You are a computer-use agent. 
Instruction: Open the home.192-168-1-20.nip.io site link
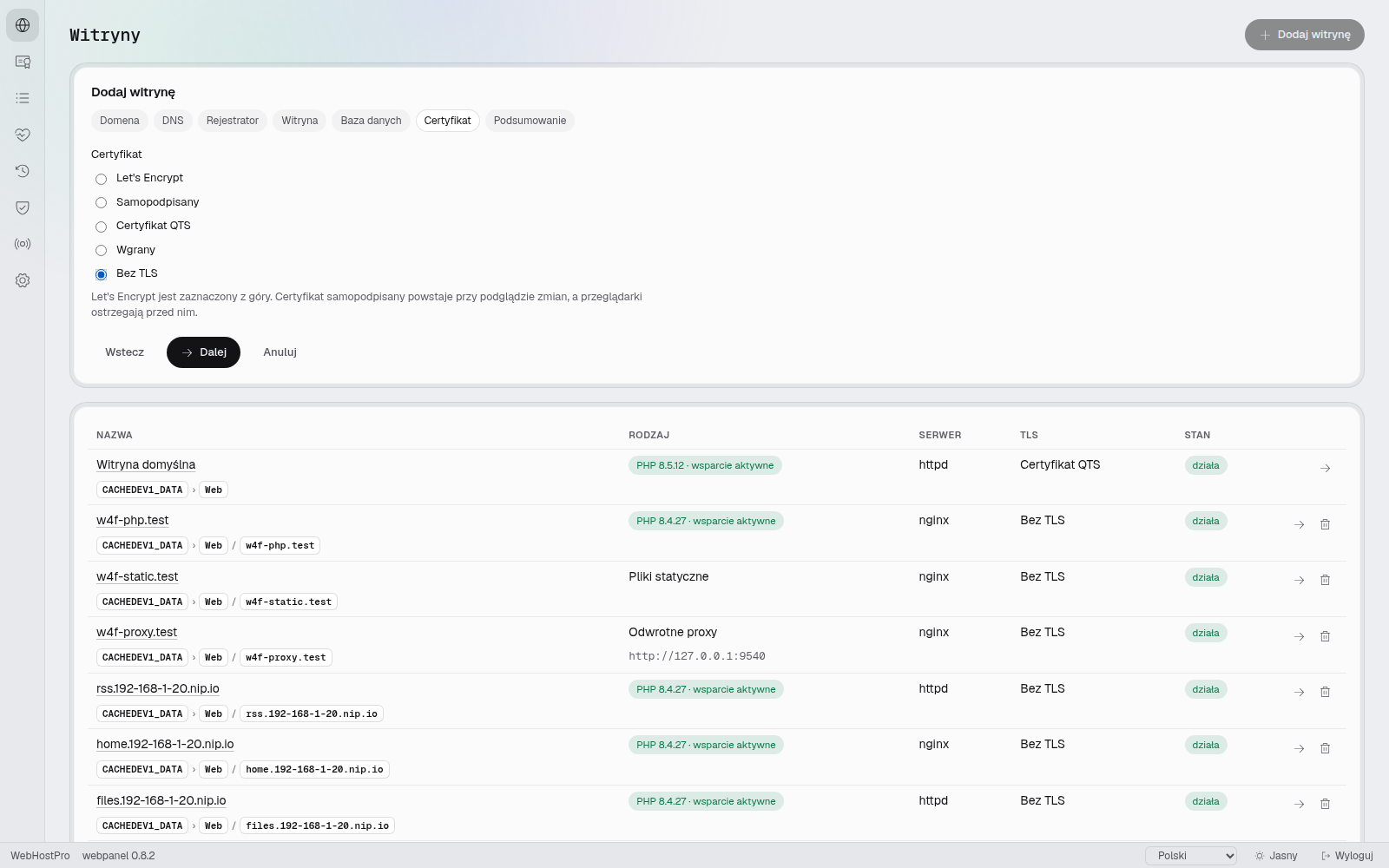point(165,744)
